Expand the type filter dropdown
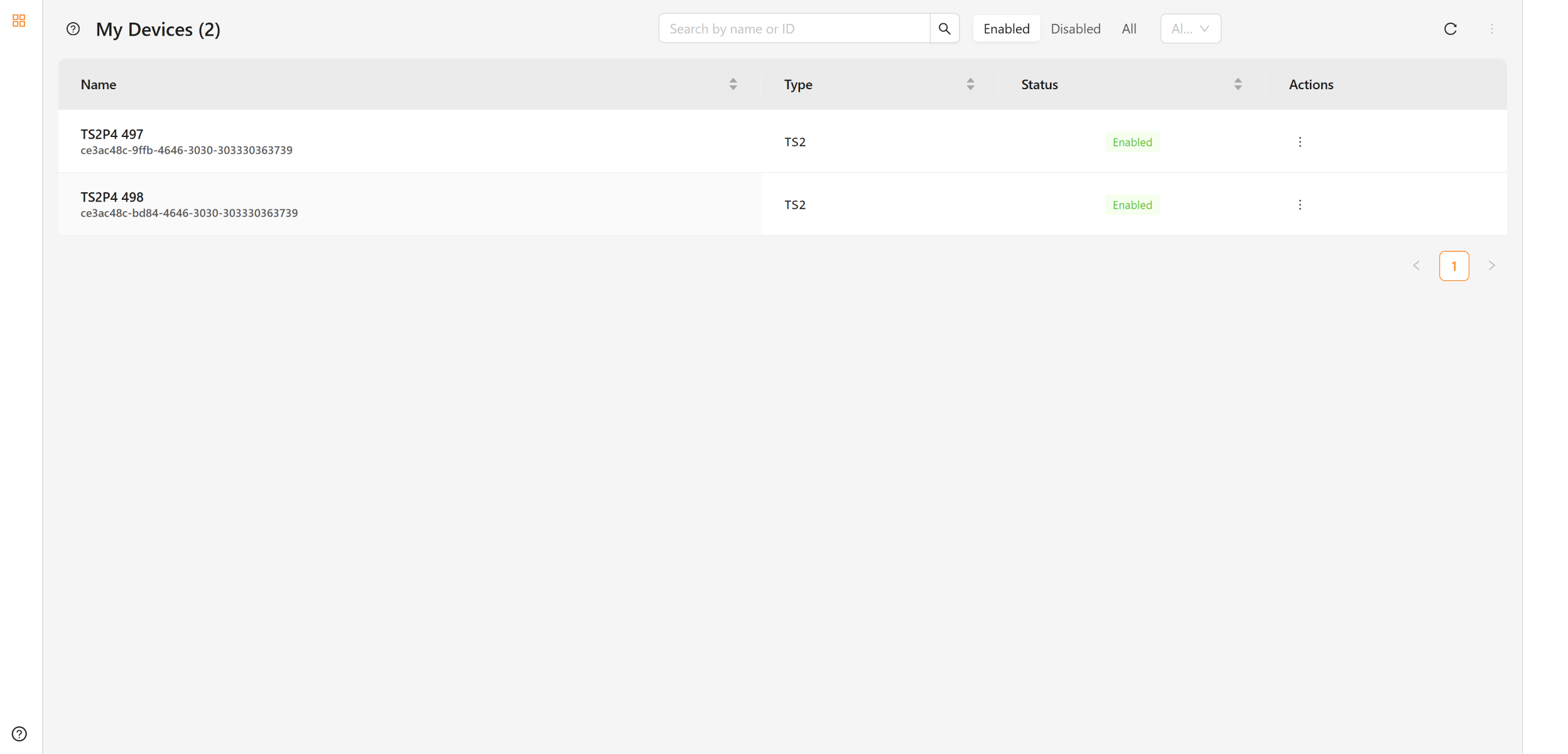The width and height of the screenshot is (1568, 754). [1190, 29]
